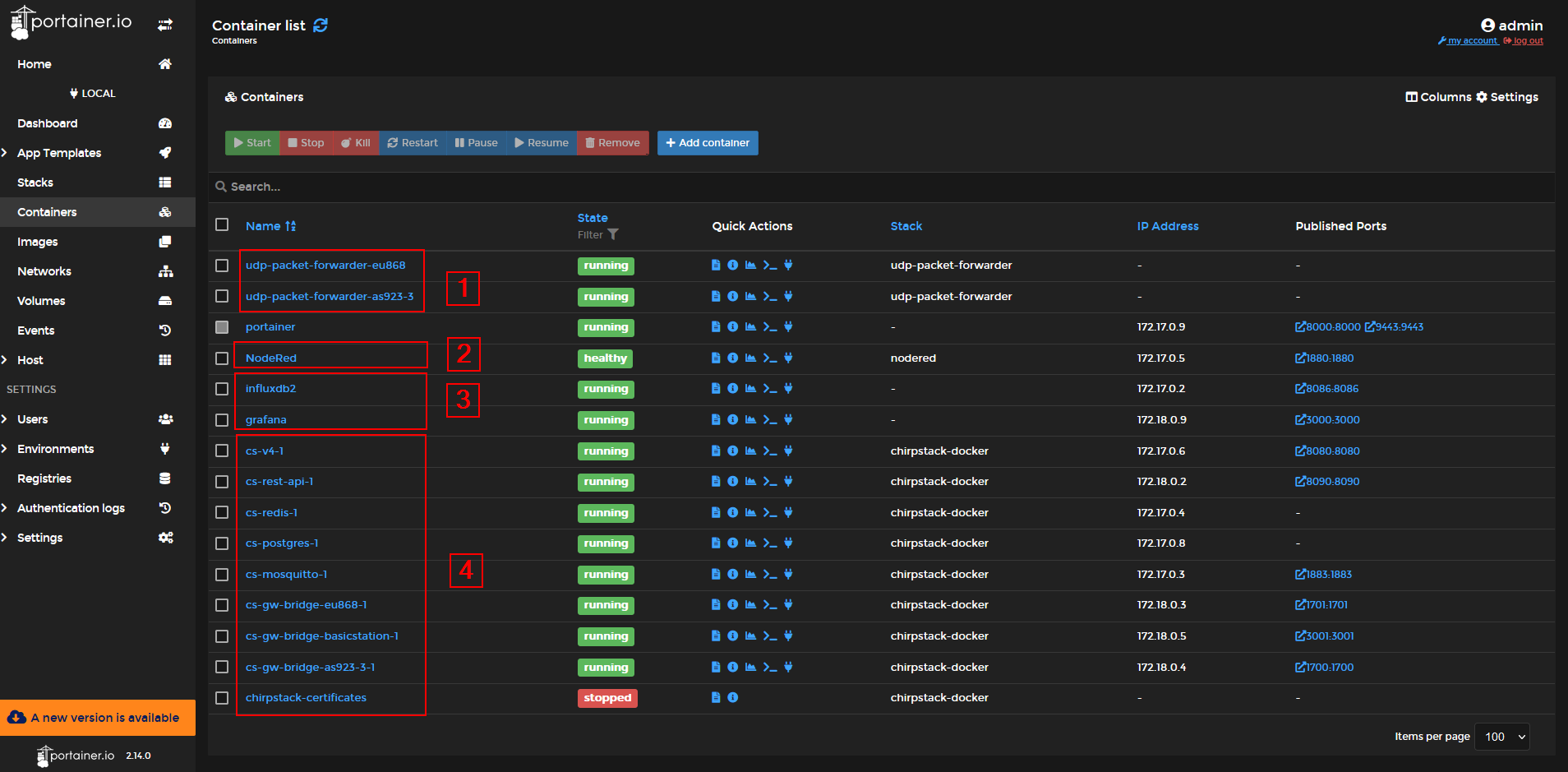This screenshot has width=1568, height=772.
Task: Click the Stop button
Action: click(x=306, y=143)
